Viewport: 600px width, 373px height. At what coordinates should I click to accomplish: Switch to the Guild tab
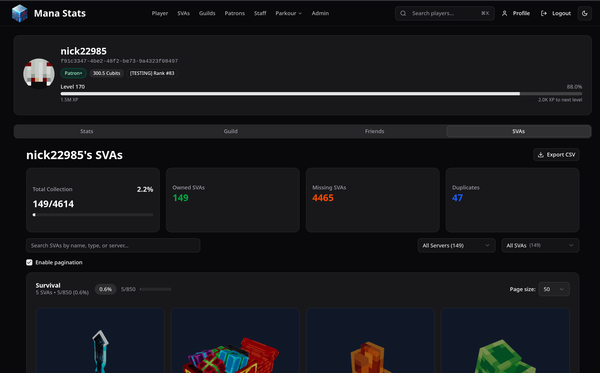(x=230, y=131)
